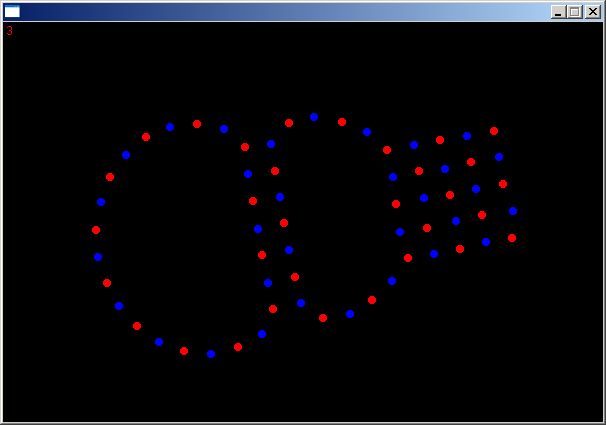Select red dot at grid's lower-left corner
This screenshot has height=425, width=606.
tap(408, 258)
